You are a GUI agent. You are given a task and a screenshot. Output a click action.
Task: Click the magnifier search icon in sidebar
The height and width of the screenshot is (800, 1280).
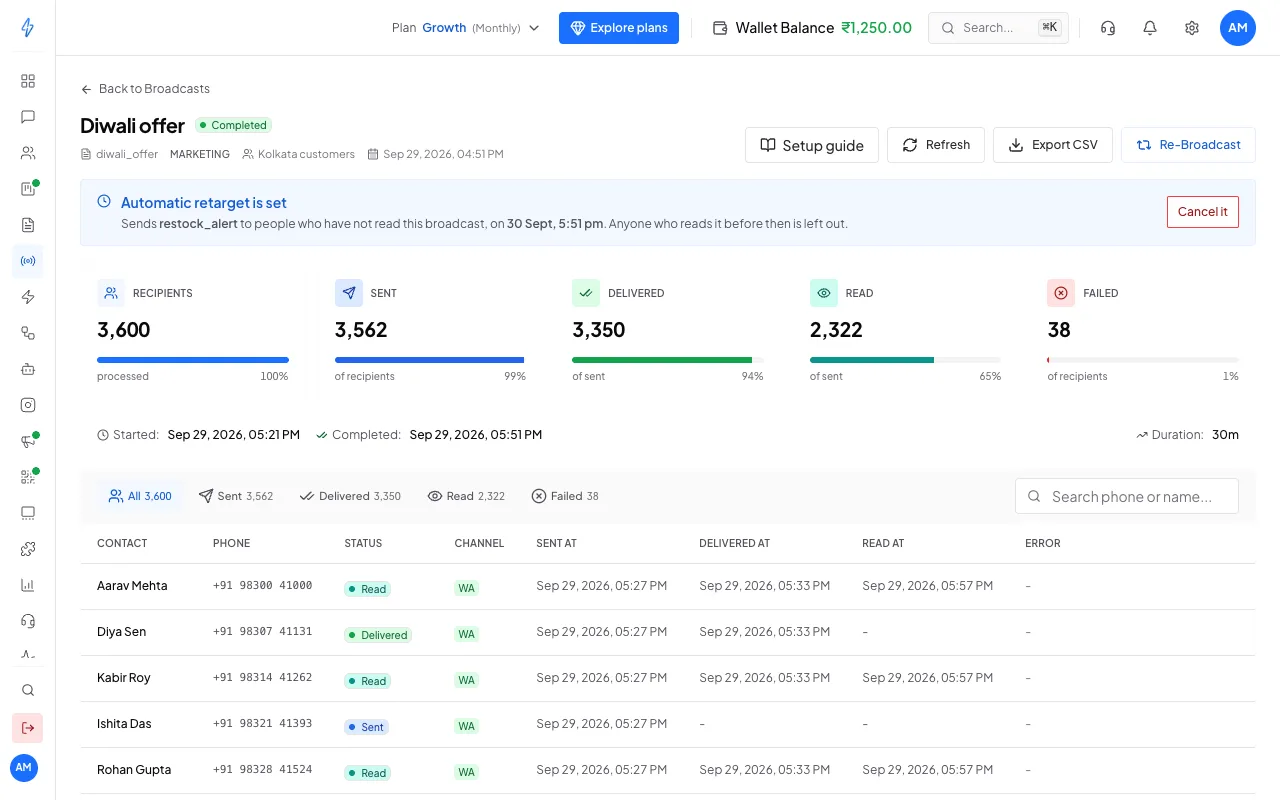[x=28, y=690]
